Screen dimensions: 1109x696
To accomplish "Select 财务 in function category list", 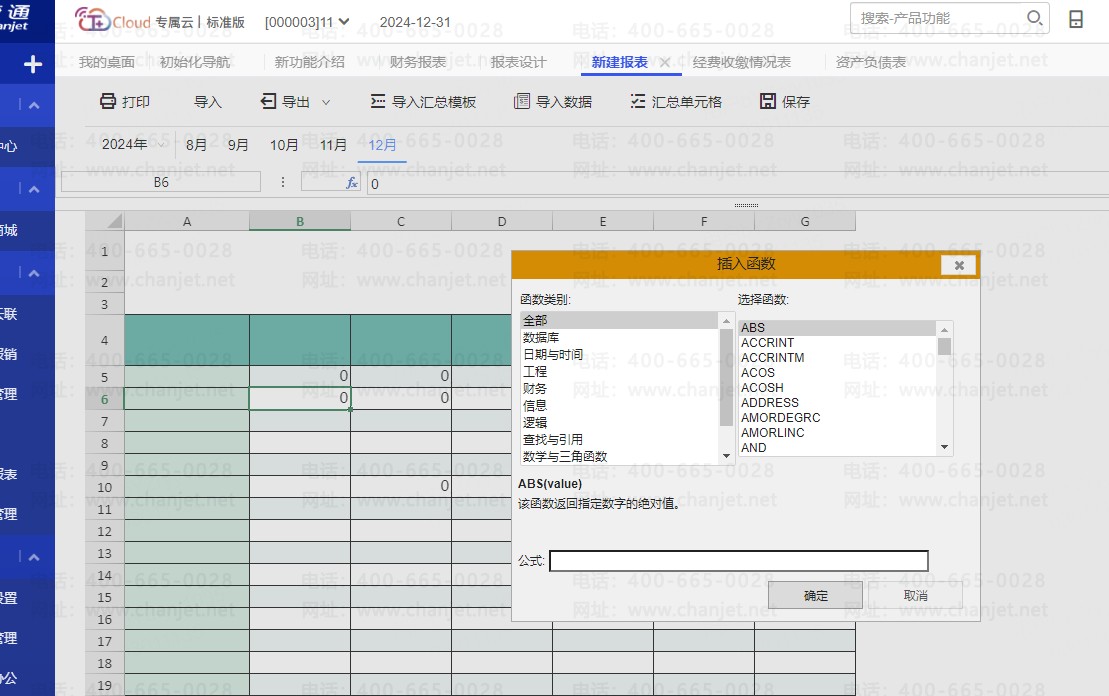I will point(535,389).
